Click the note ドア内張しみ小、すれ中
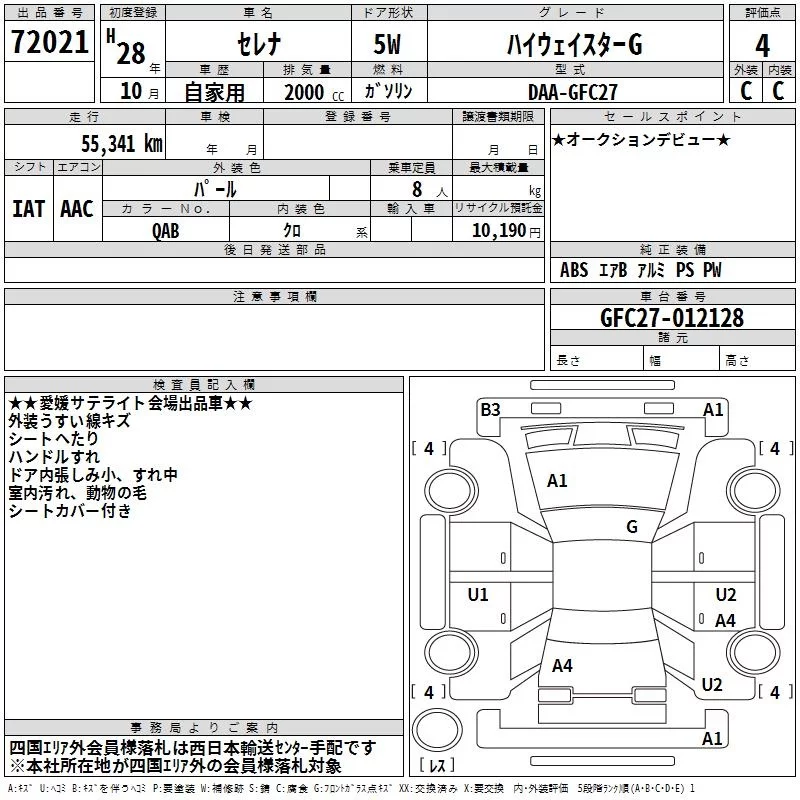This screenshot has width=800, height=800. pos(93,474)
